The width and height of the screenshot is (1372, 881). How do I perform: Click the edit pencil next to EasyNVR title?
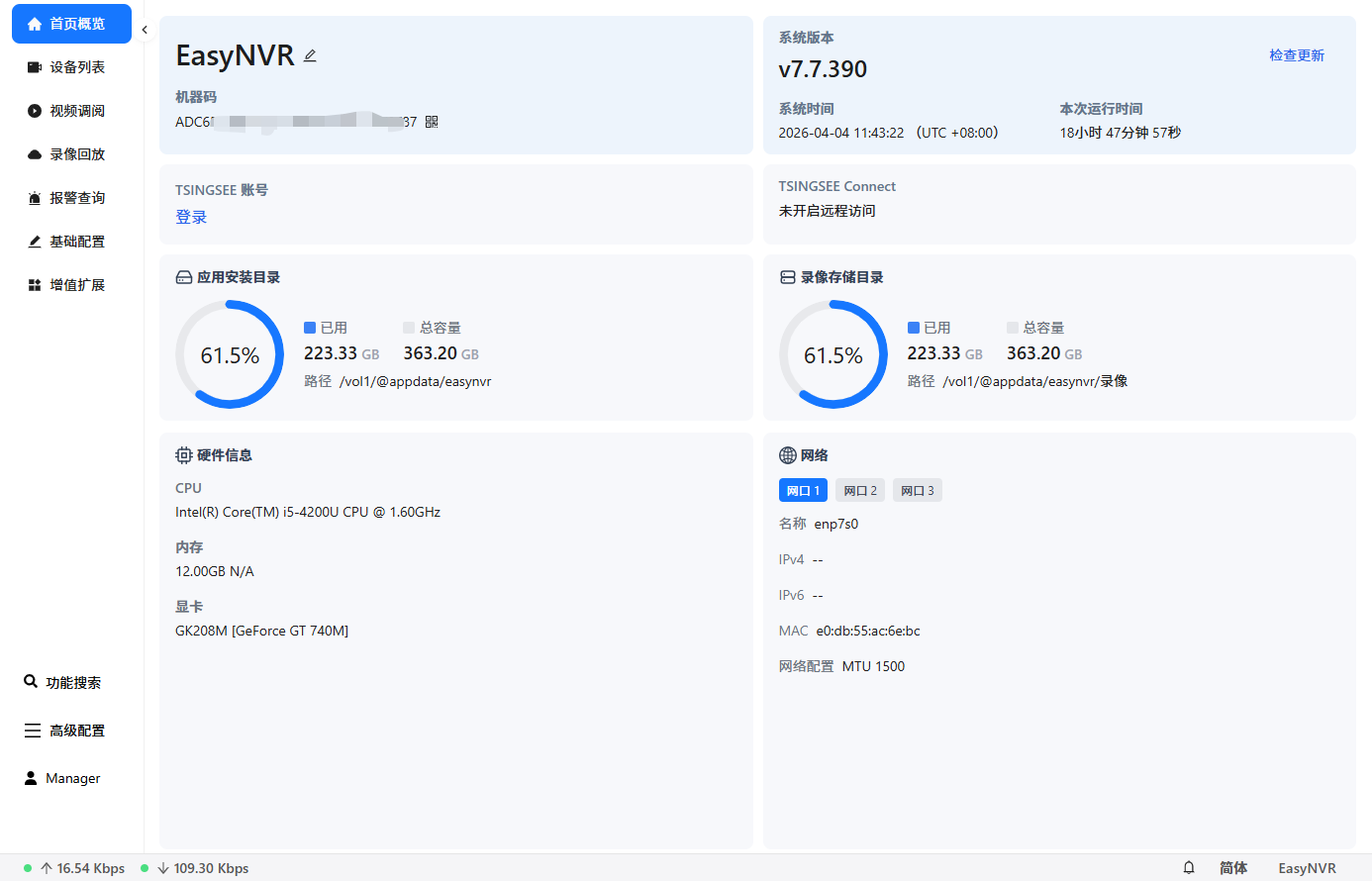coord(310,55)
